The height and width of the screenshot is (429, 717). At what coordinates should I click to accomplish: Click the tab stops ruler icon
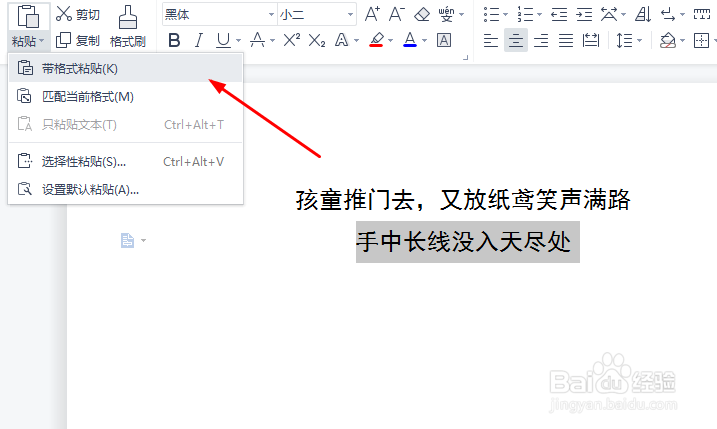701,15
